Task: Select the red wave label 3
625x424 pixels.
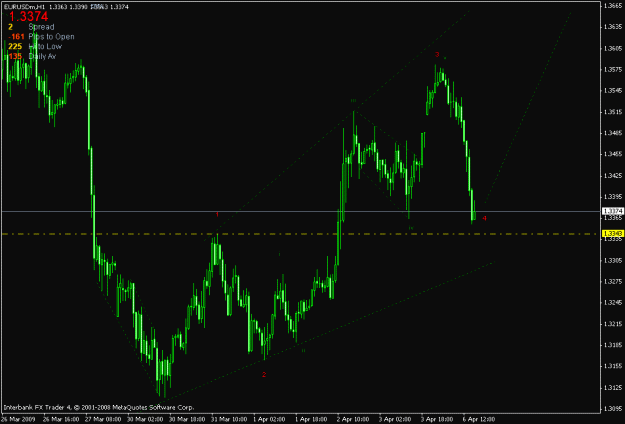Action: point(437,55)
